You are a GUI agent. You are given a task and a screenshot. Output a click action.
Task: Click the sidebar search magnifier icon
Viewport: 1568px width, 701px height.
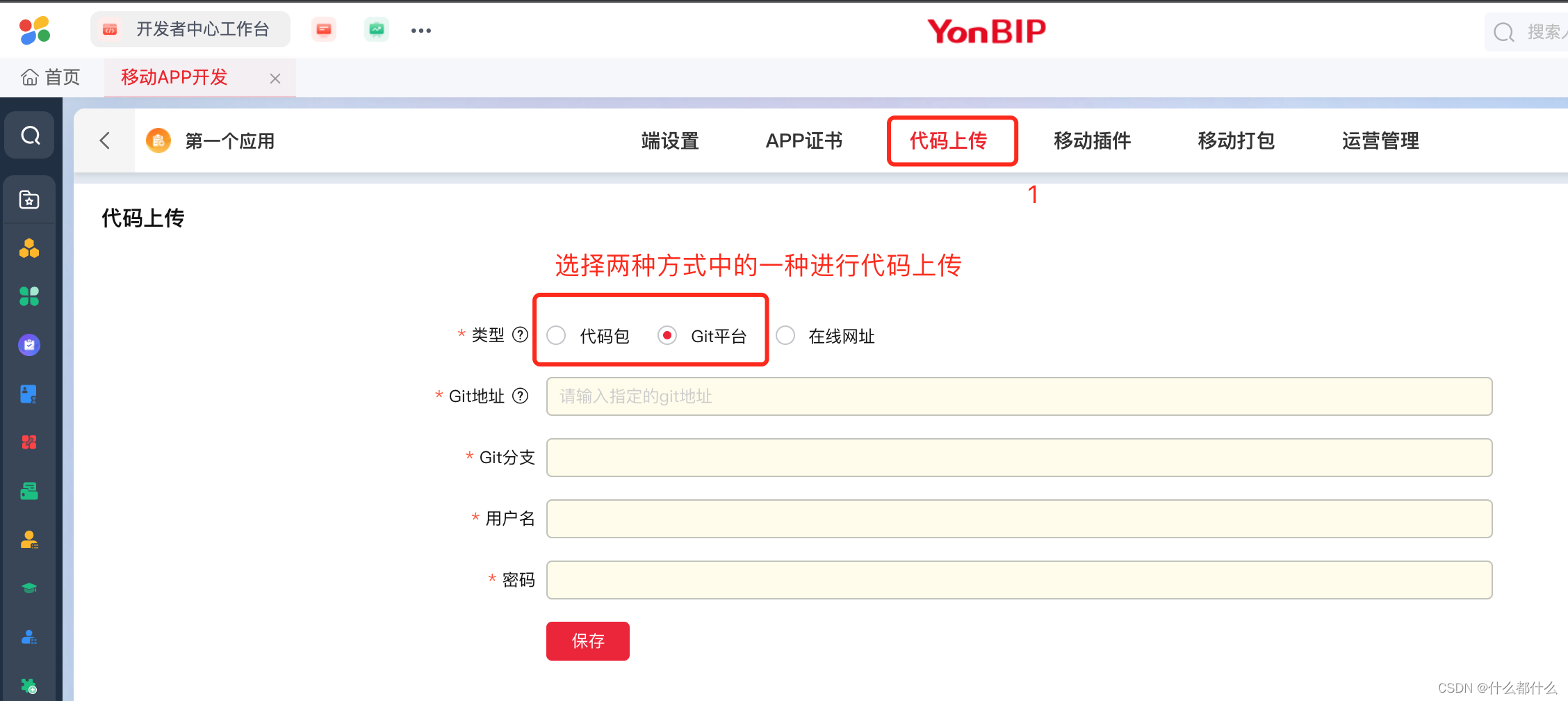click(x=30, y=135)
